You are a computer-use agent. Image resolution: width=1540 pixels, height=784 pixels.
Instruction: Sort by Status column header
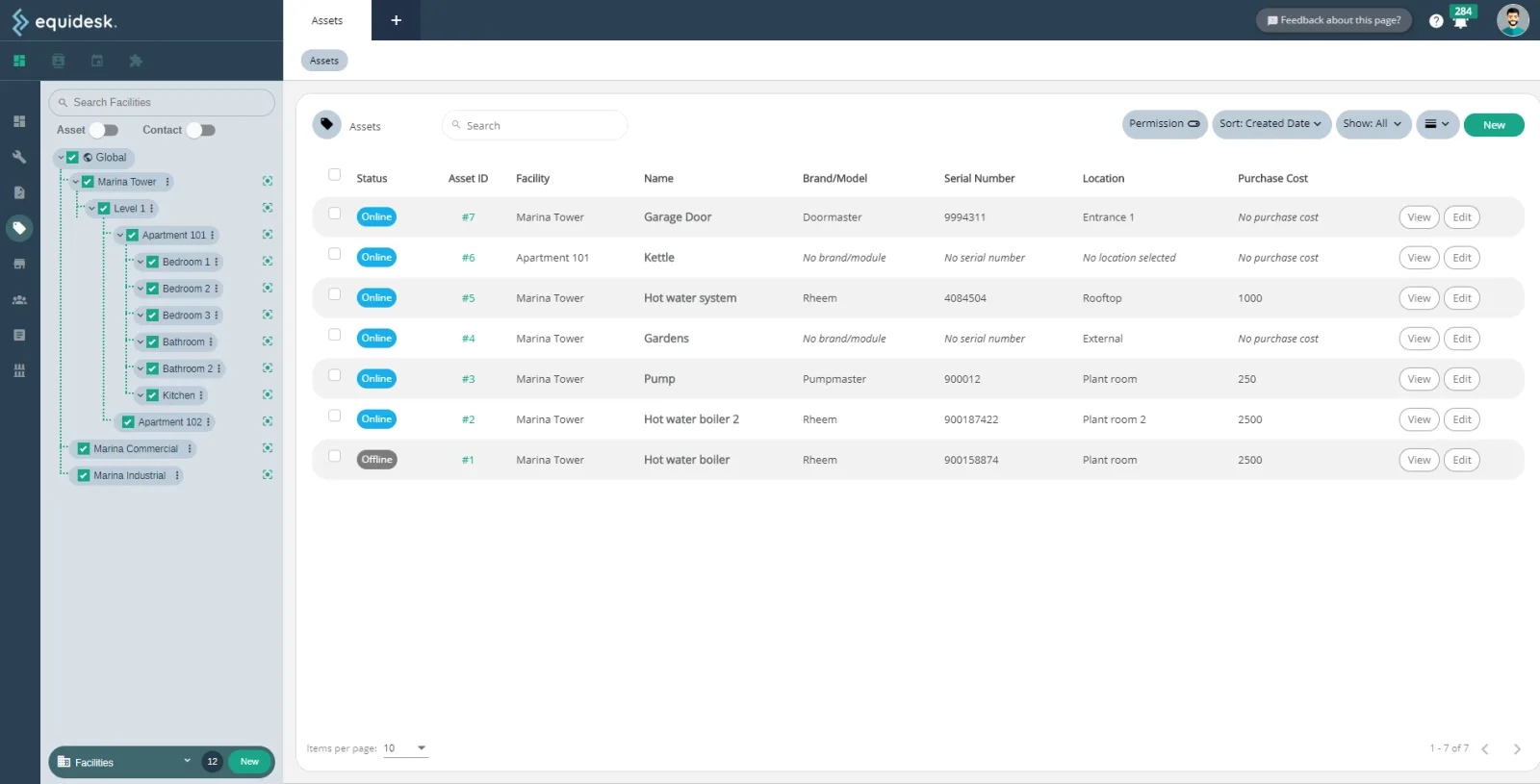(372, 179)
